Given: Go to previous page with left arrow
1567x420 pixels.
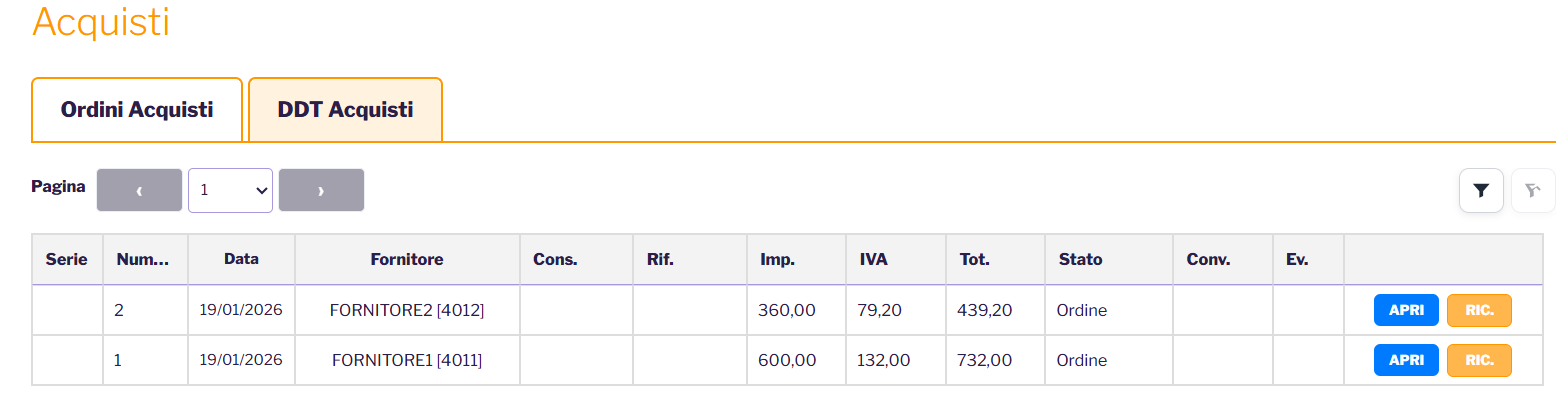Looking at the screenshot, I should point(139,190).
